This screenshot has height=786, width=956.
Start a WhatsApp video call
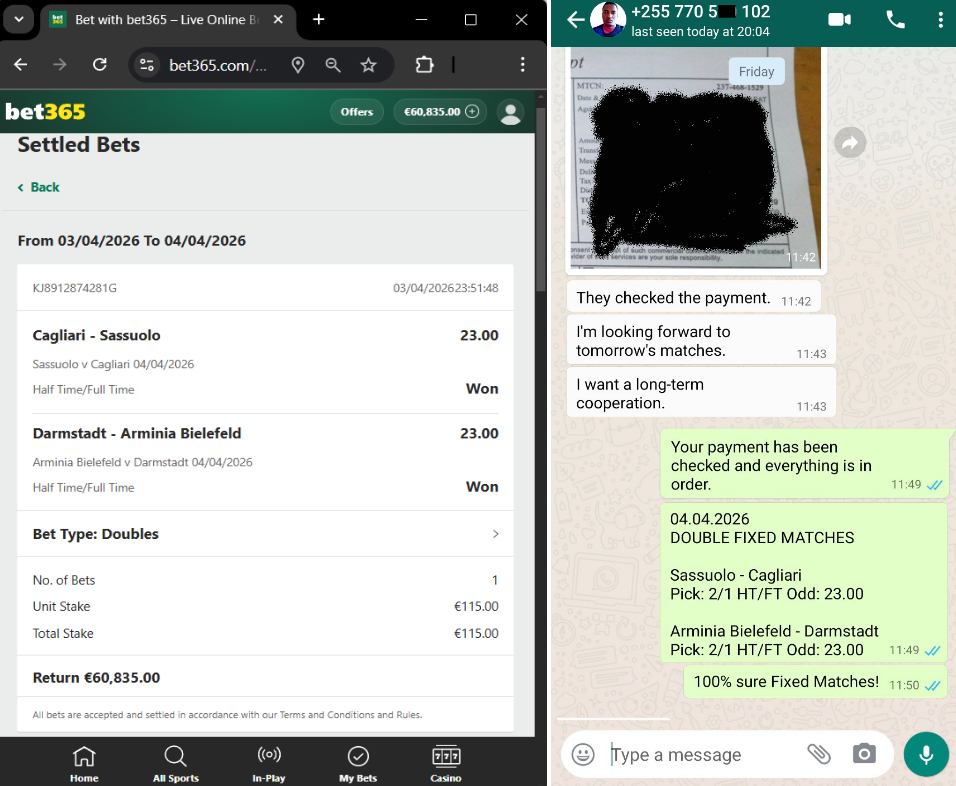(x=838, y=19)
